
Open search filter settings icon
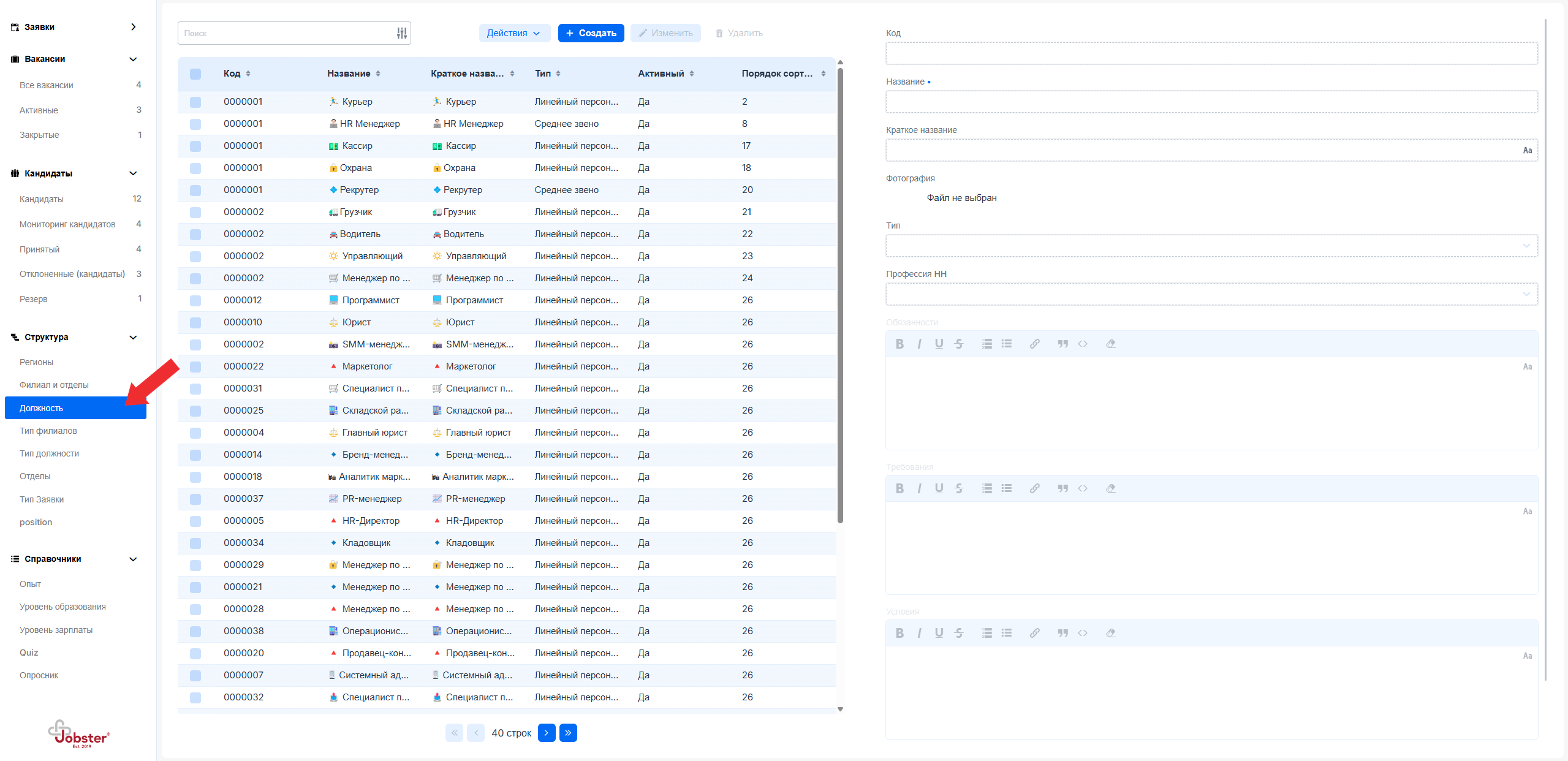[x=401, y=33]
